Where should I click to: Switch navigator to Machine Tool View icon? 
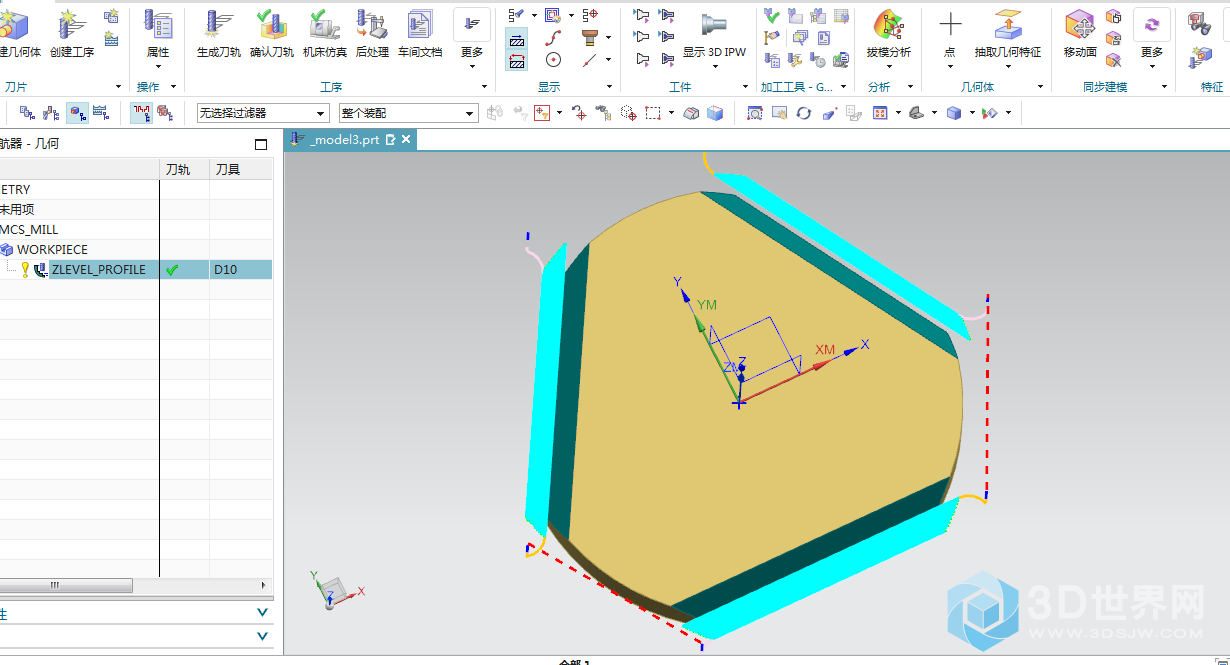pos(51,113)
